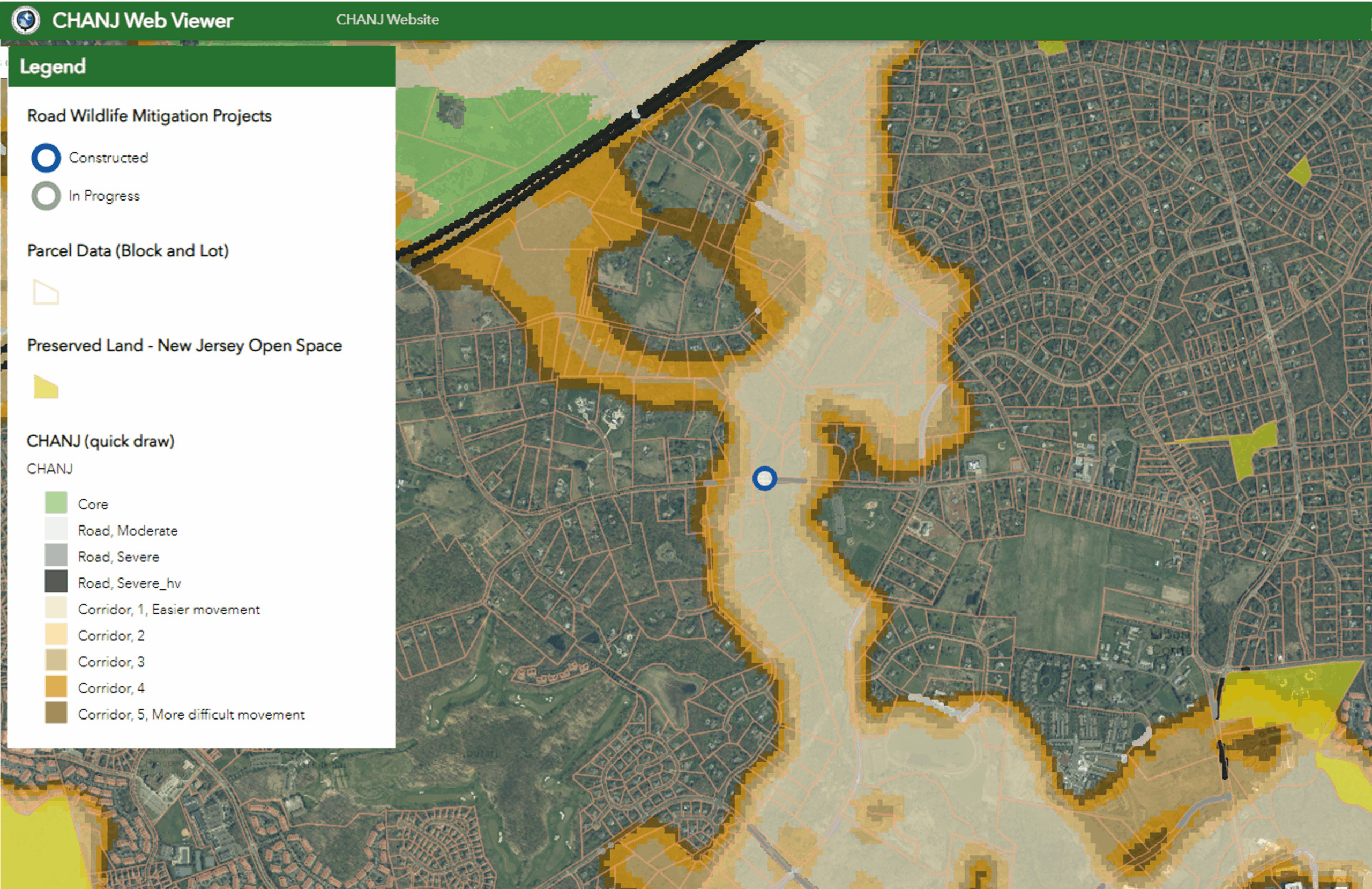Click the constructed mitigation project marker on map

764,479
